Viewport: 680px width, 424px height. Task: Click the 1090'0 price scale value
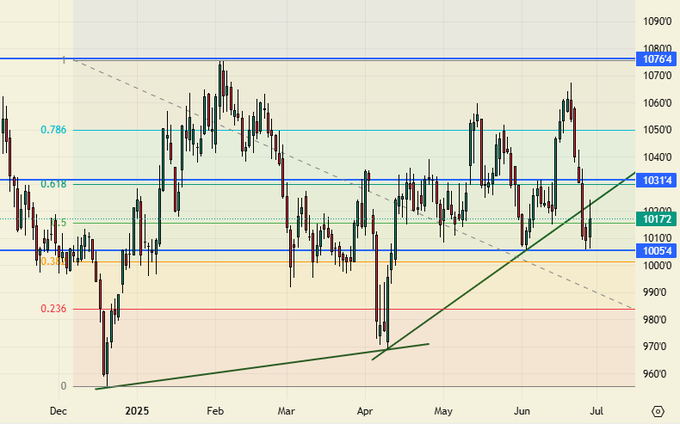pyautogui.click(x=657, y=21)
